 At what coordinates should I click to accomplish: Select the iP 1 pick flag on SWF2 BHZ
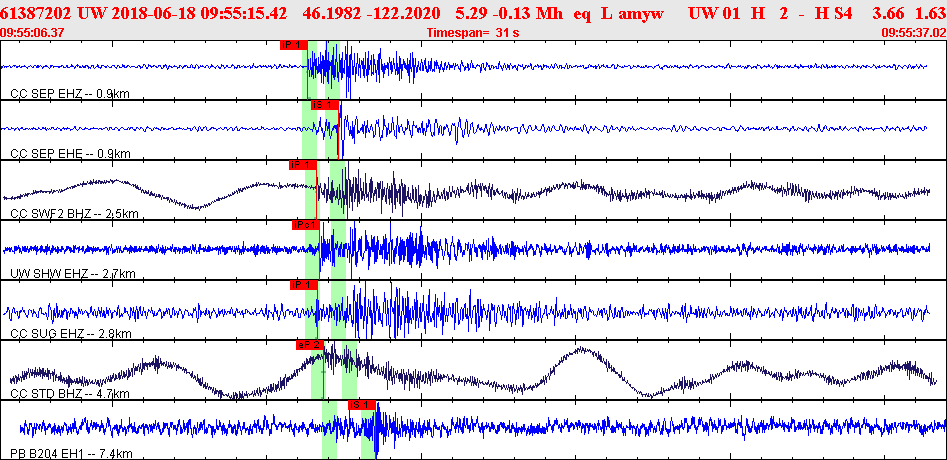(x=303, y=165)
